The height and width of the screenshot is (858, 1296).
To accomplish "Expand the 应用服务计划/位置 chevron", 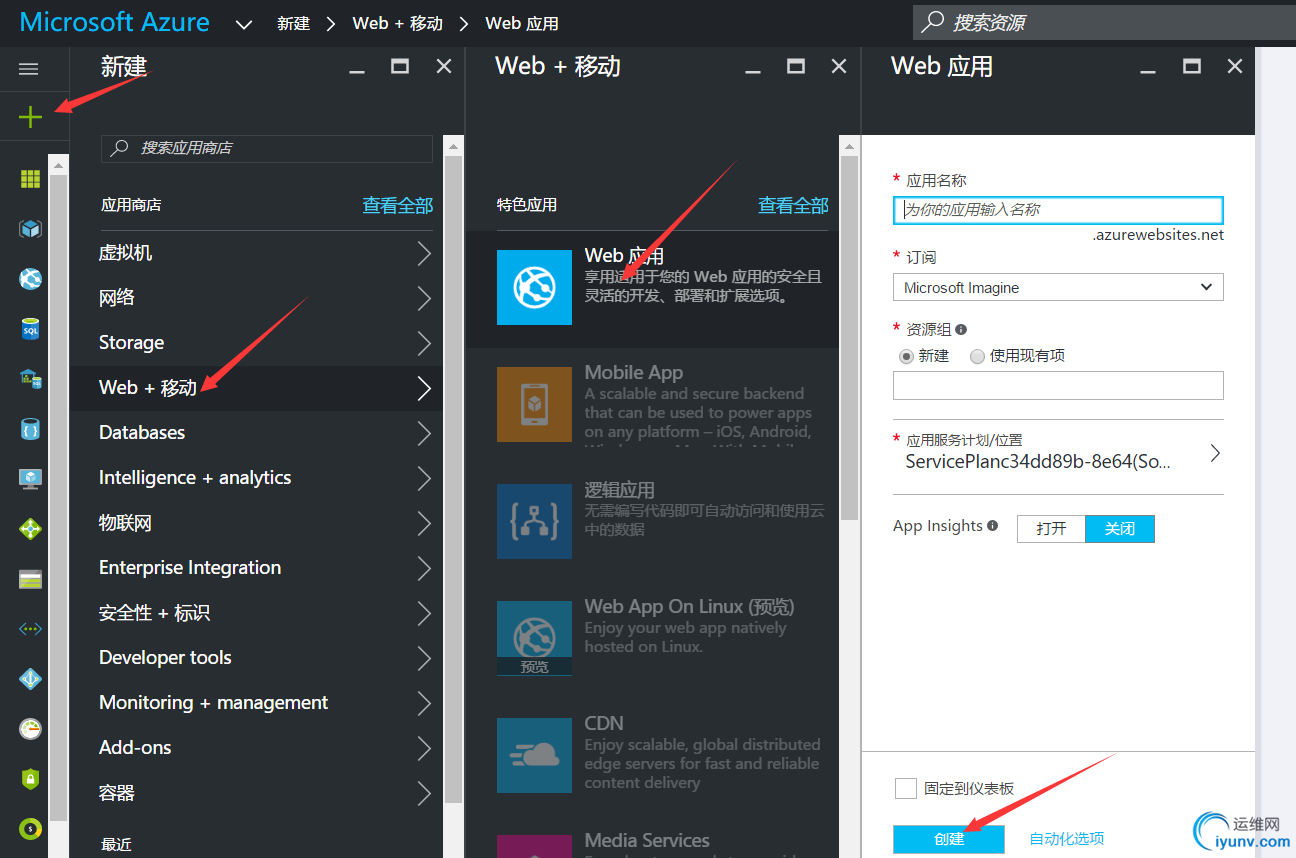I will coord(1215,453).
